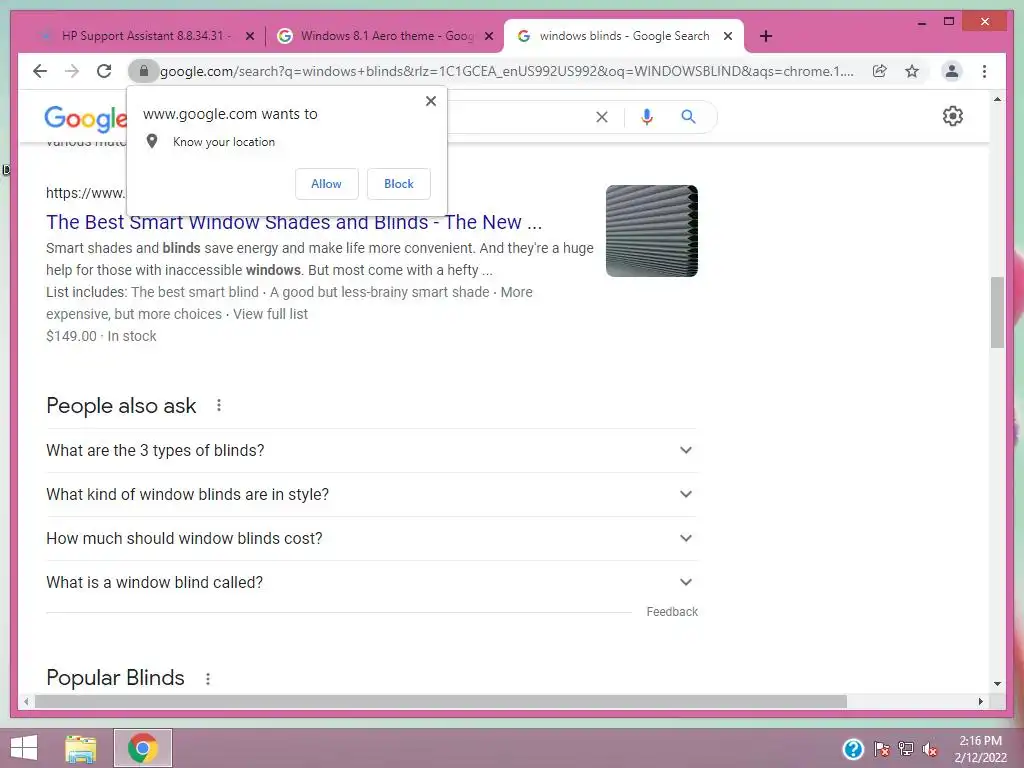Image resolution: width=1024 pixels, height=768 pixels.
Task: Close the Windows 8.1 Aero theme tab
Action: 488,37
